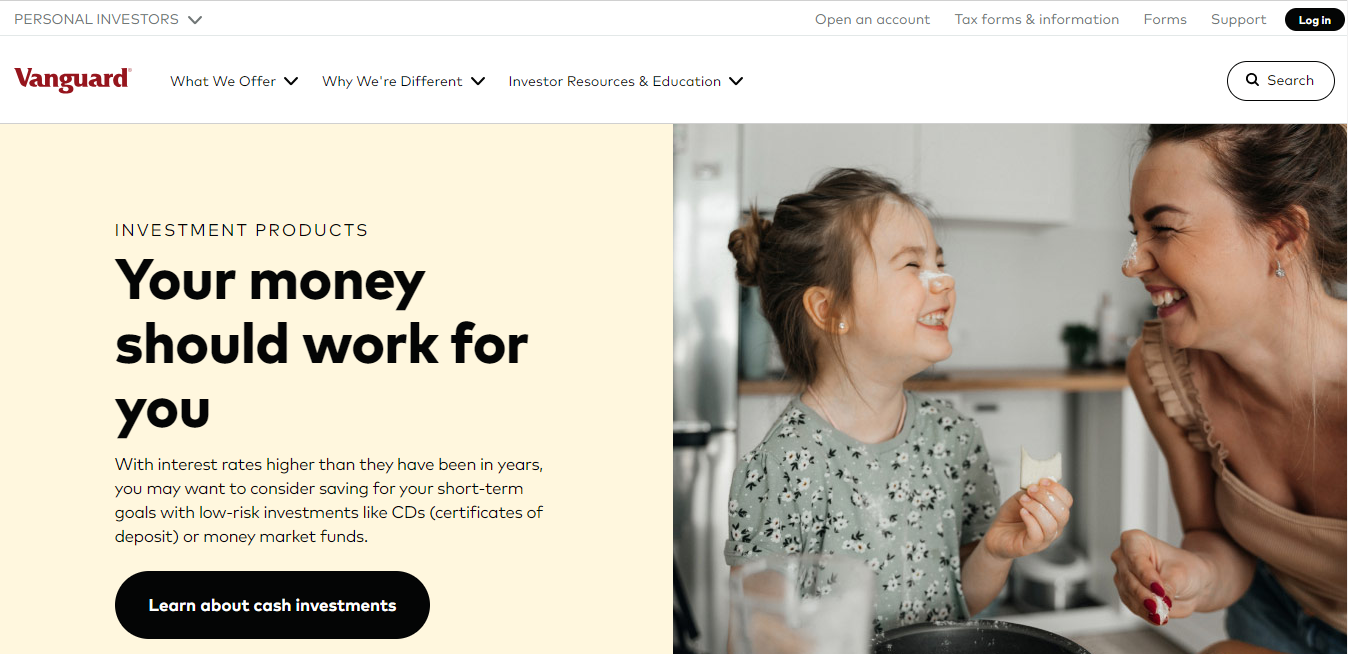Open the Search button
The width and height of the screenshot is (1348, 654).
pos(1280,81)
